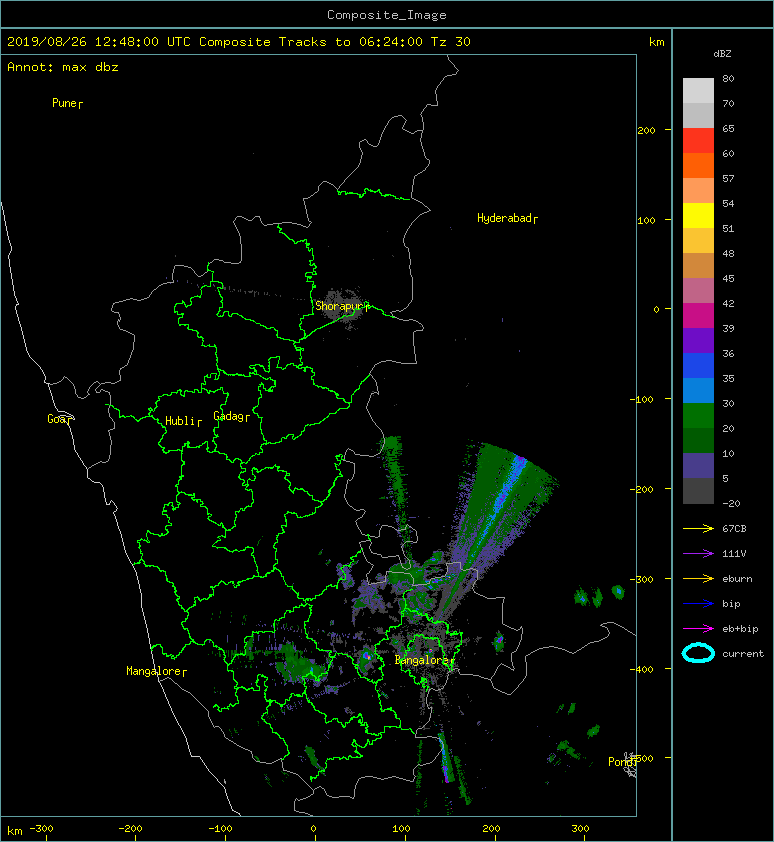The height and width of the screenshot is (842, 774).
Task: Click the purple 111V arrow icon
Action: pos(698,554)
